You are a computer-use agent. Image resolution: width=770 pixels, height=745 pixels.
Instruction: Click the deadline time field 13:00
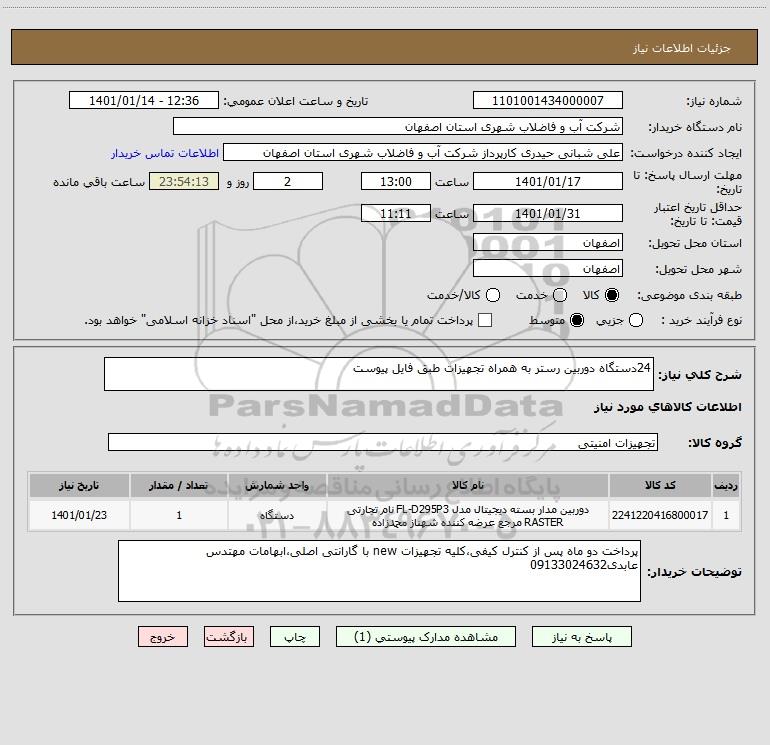tap(396, 181)
